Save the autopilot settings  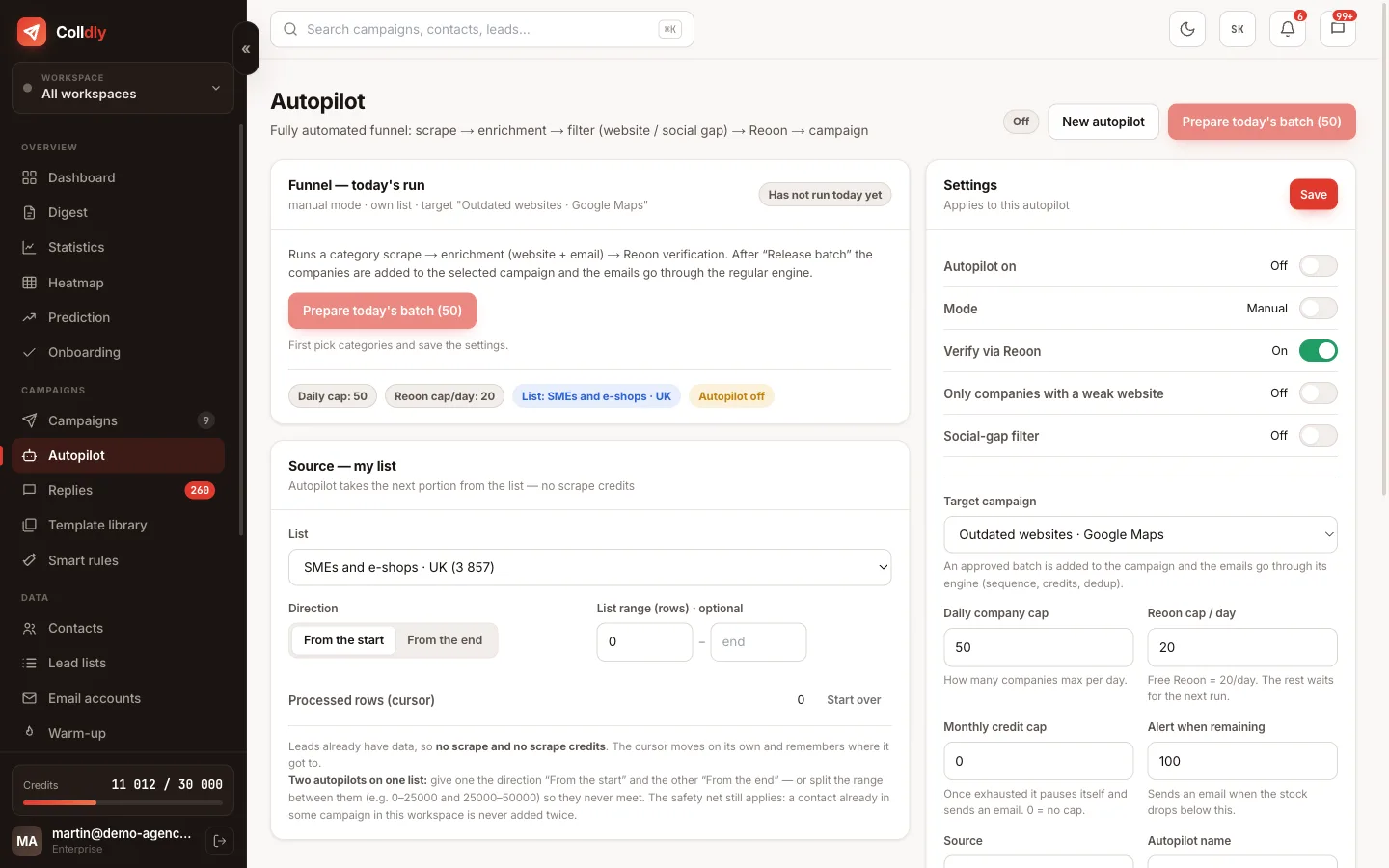(x=1314, y=195)
